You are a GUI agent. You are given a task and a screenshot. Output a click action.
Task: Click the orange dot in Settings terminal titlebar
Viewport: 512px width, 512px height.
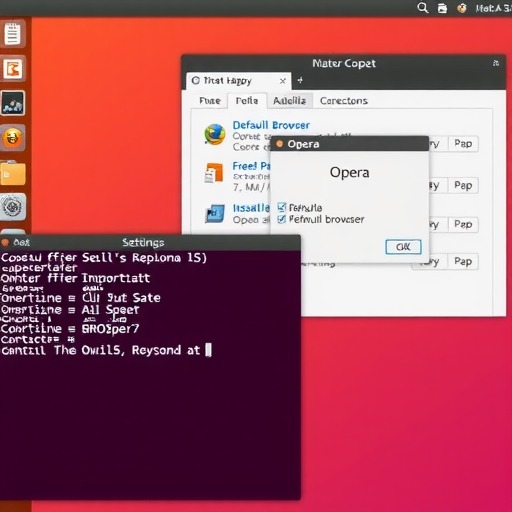click(5, 242)
